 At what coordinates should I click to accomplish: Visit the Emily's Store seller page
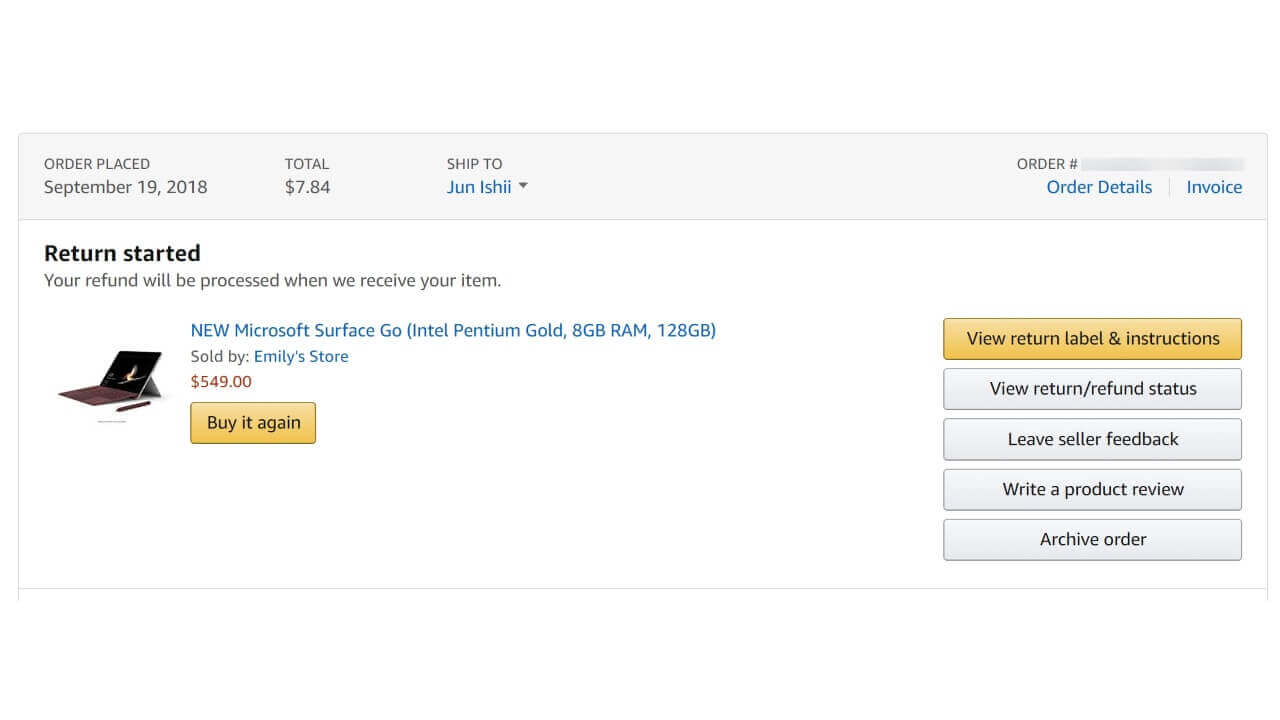tap(301, 356)
